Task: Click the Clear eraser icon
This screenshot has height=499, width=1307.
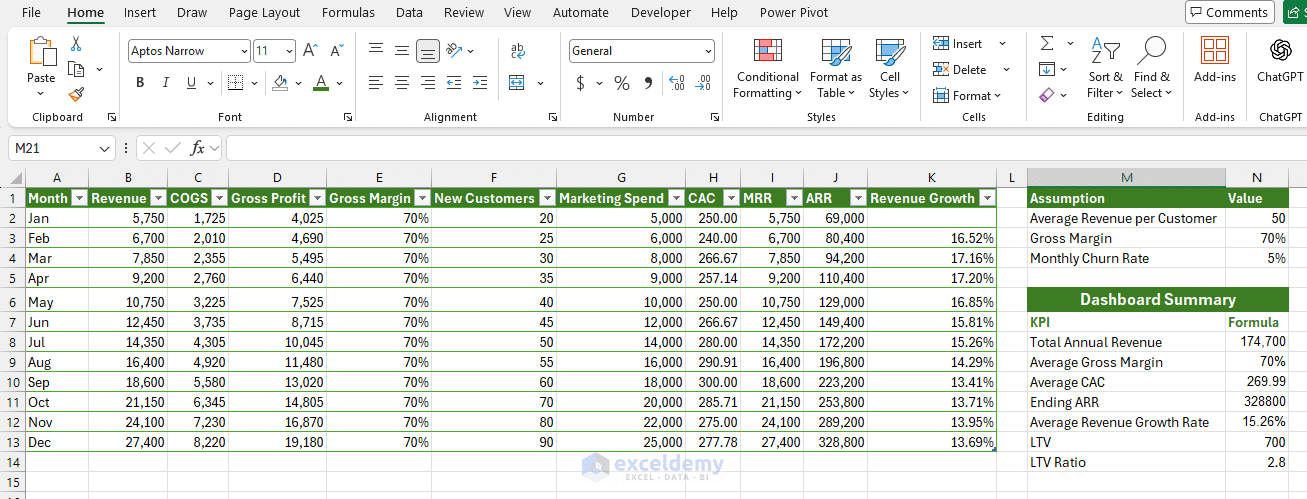Action: click(1047, 95)
